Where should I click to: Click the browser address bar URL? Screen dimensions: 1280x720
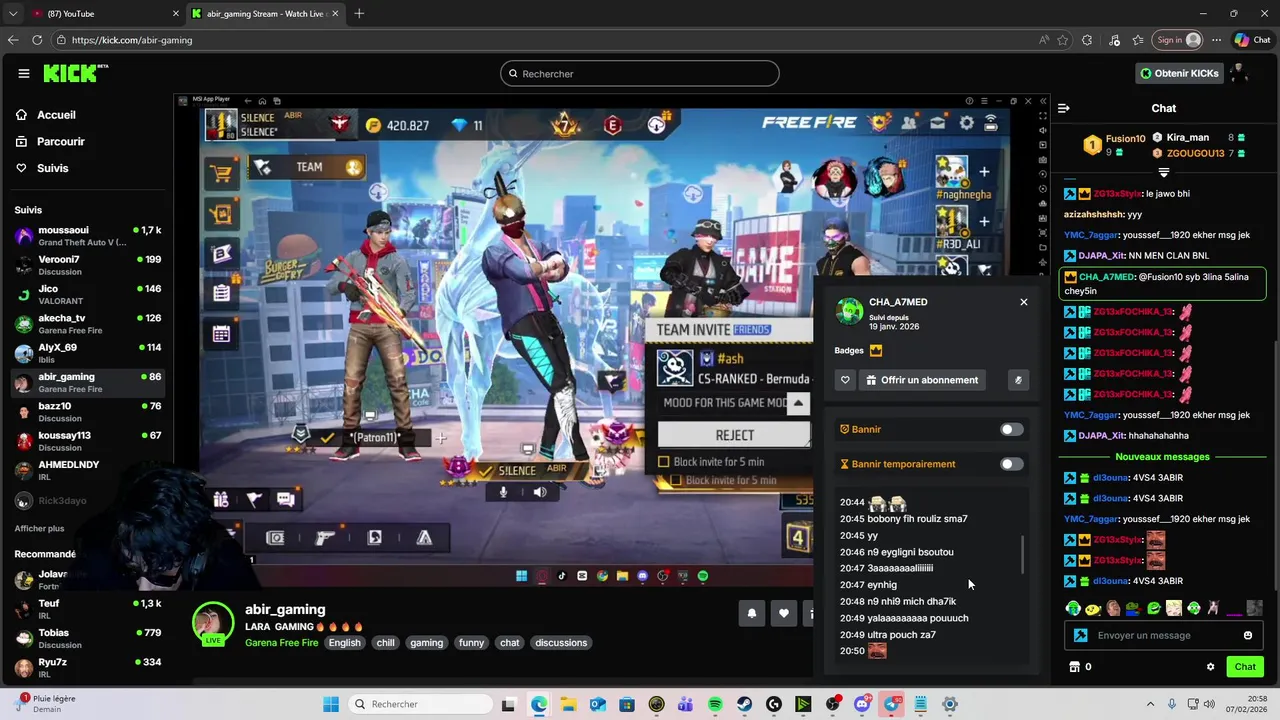(132, 40)
